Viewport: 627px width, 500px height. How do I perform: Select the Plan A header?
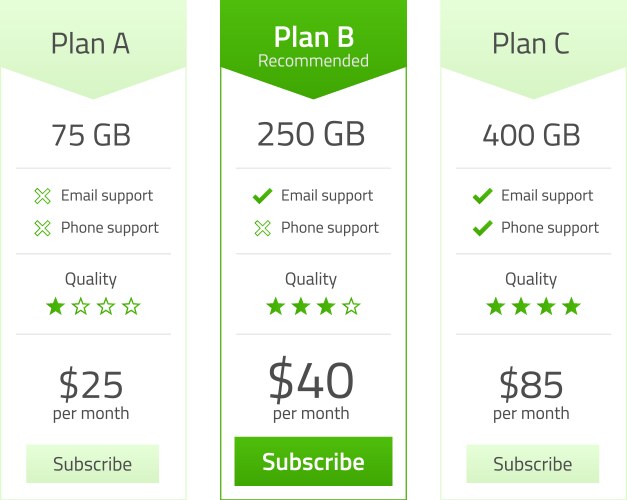[91, 45]
